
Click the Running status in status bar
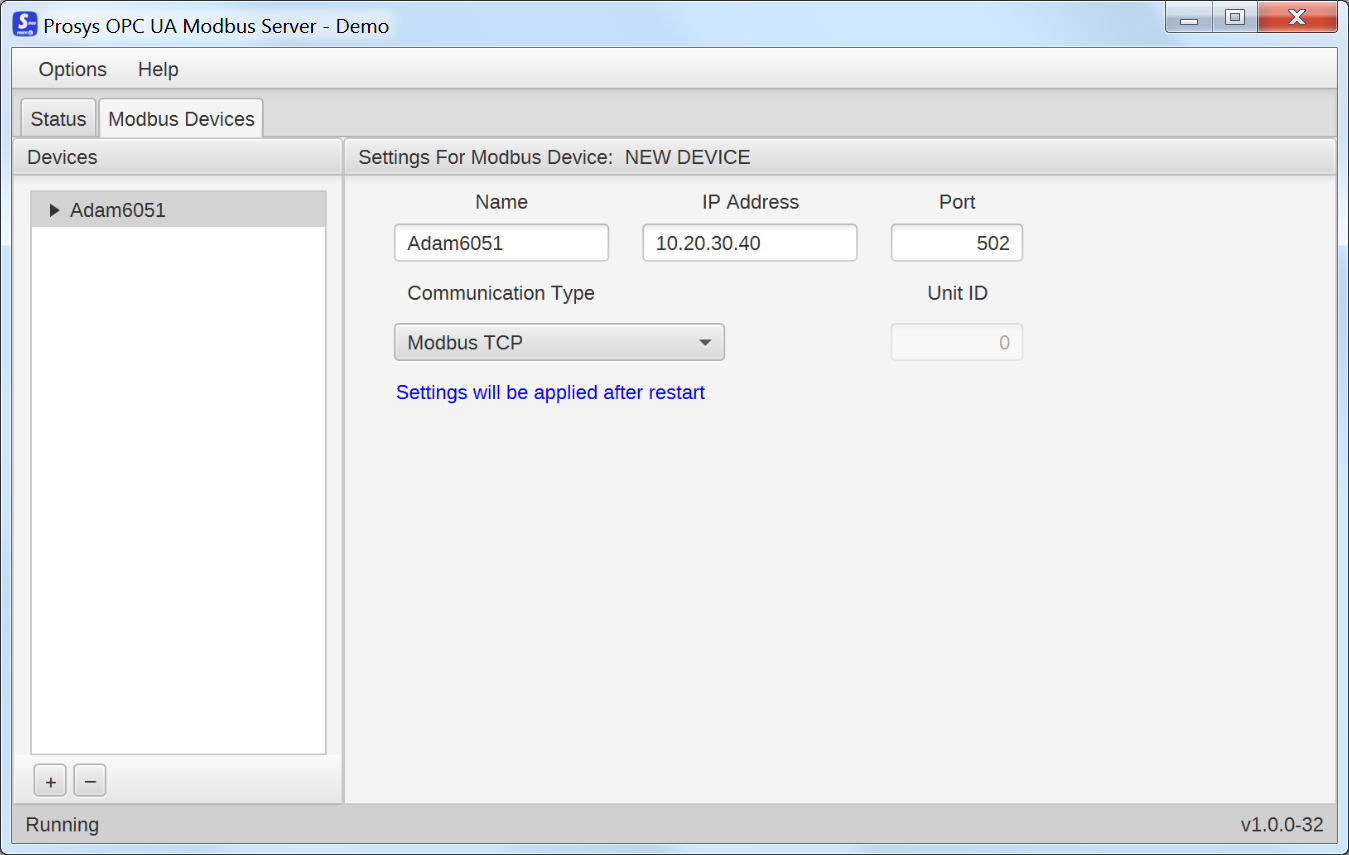pyautogui.click(x=62, y=825)
